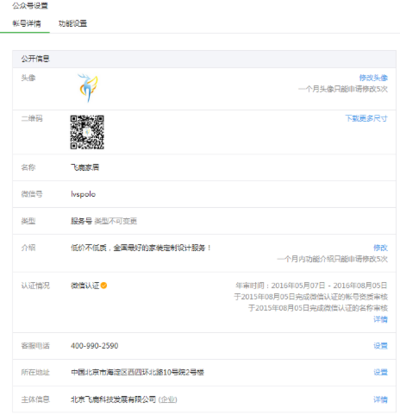Switch to the 功能设置 tab
400x415 pixels.
(x=73, y=24)
